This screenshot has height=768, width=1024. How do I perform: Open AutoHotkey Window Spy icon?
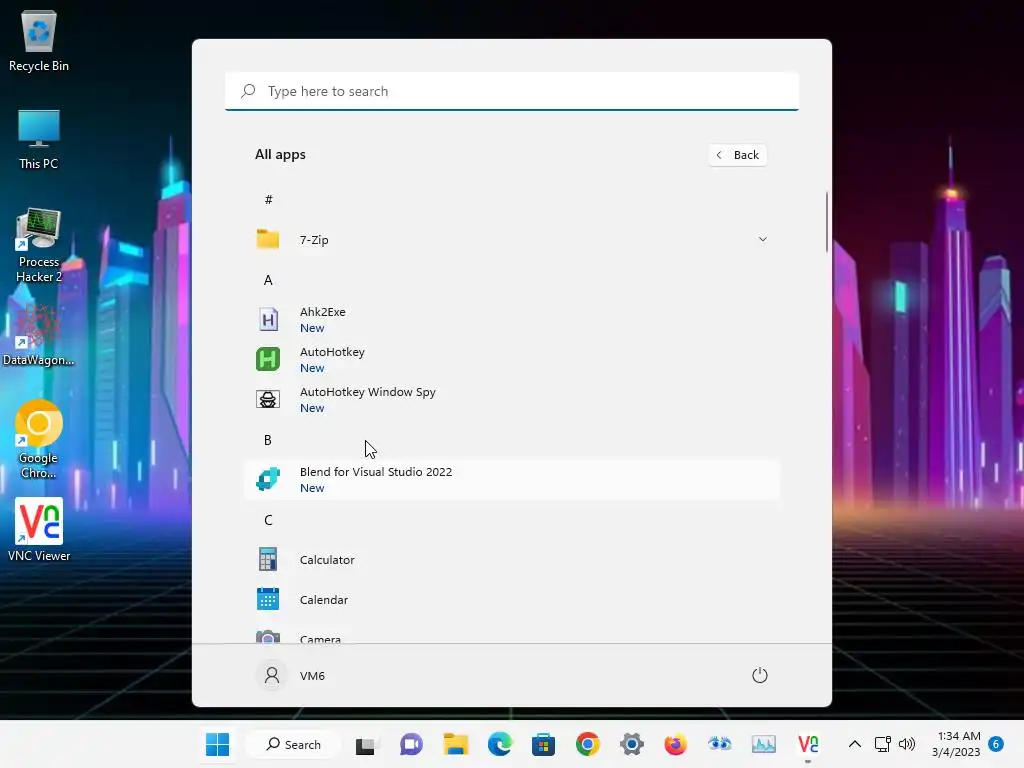point(268,399)
